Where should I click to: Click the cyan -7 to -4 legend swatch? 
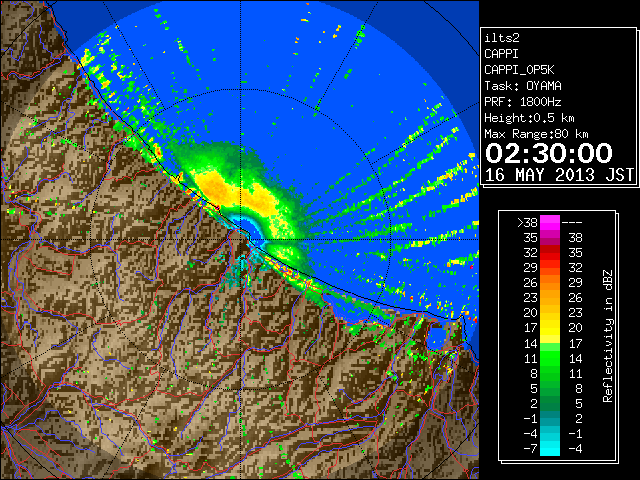[x=550, y=448]
